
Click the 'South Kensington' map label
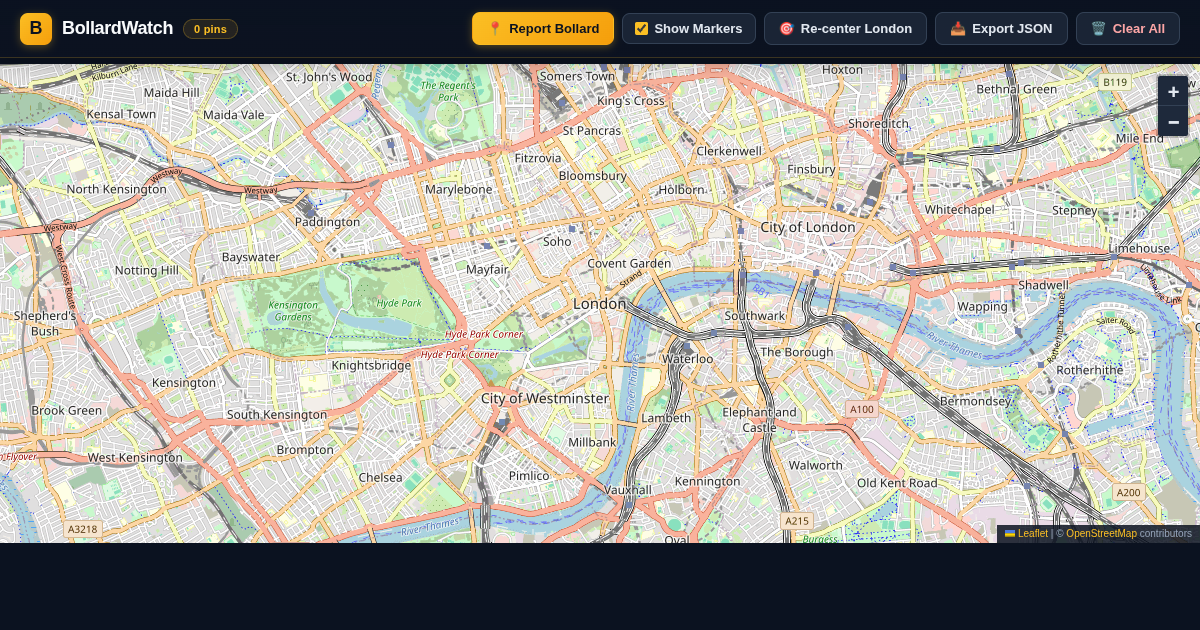(277, 414)
